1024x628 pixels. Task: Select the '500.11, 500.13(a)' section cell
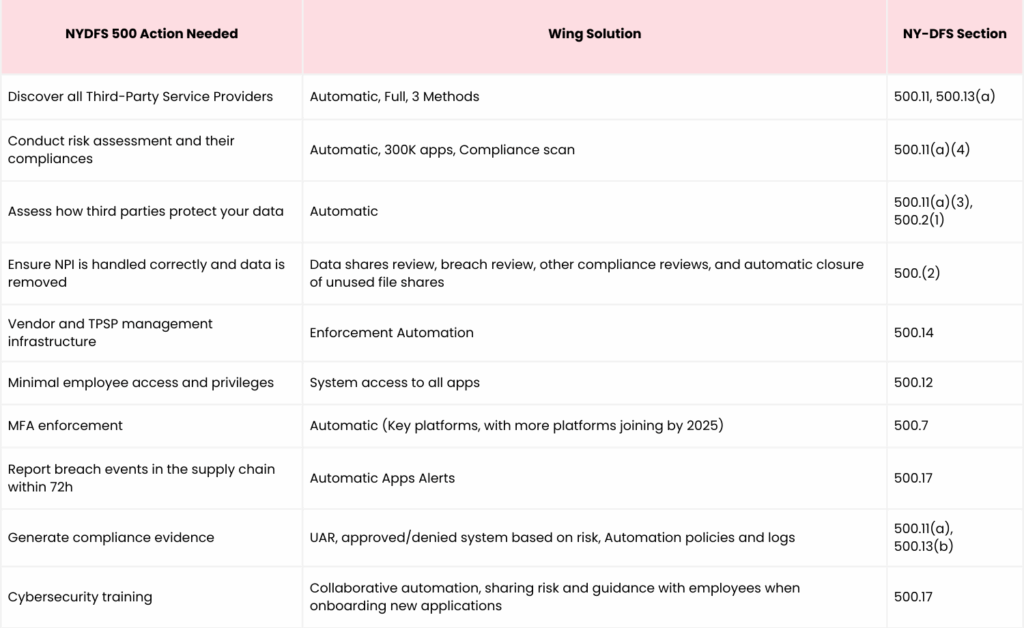click(955, 97)
